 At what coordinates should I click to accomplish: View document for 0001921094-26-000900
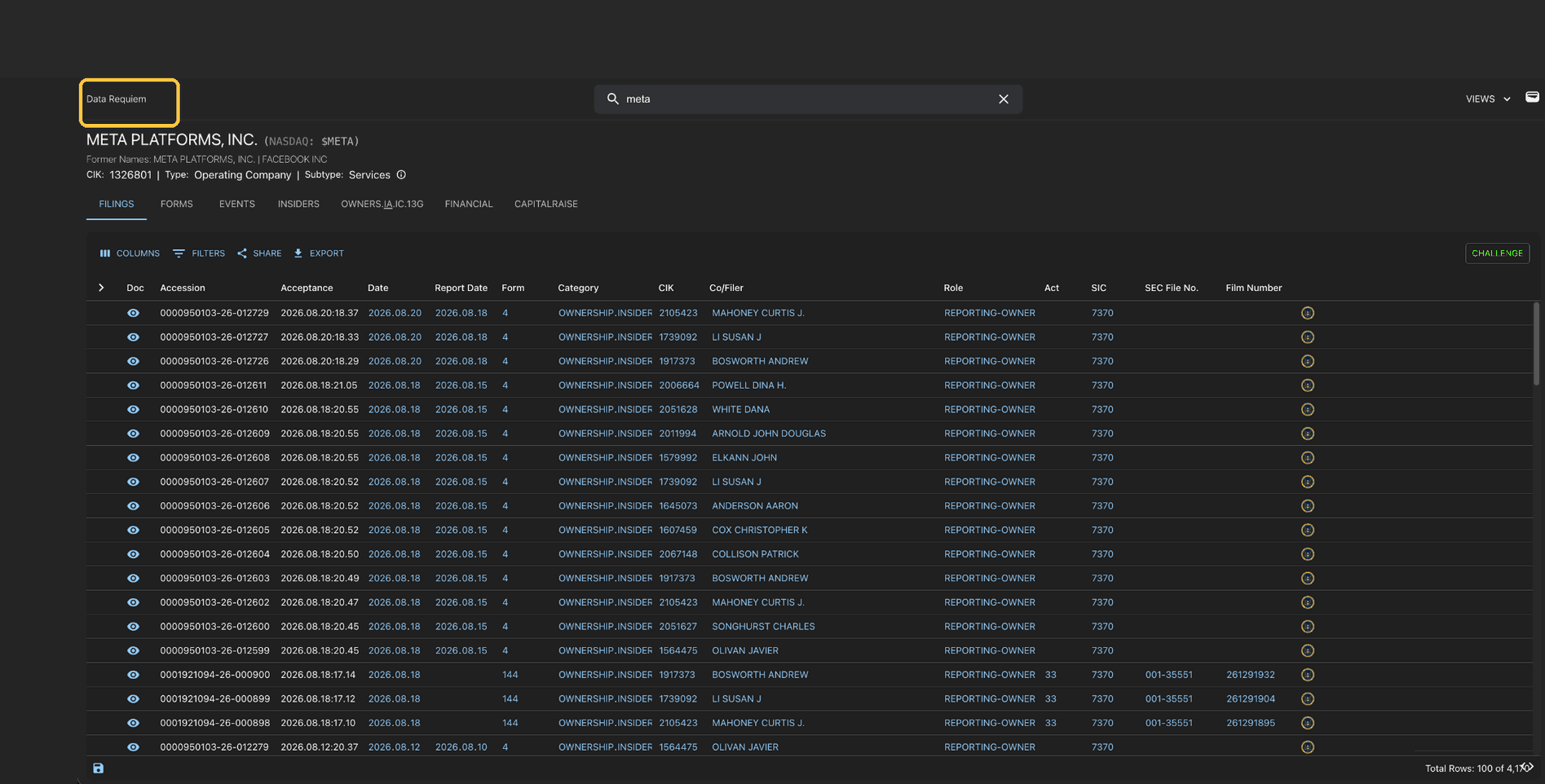click(133, 675)
